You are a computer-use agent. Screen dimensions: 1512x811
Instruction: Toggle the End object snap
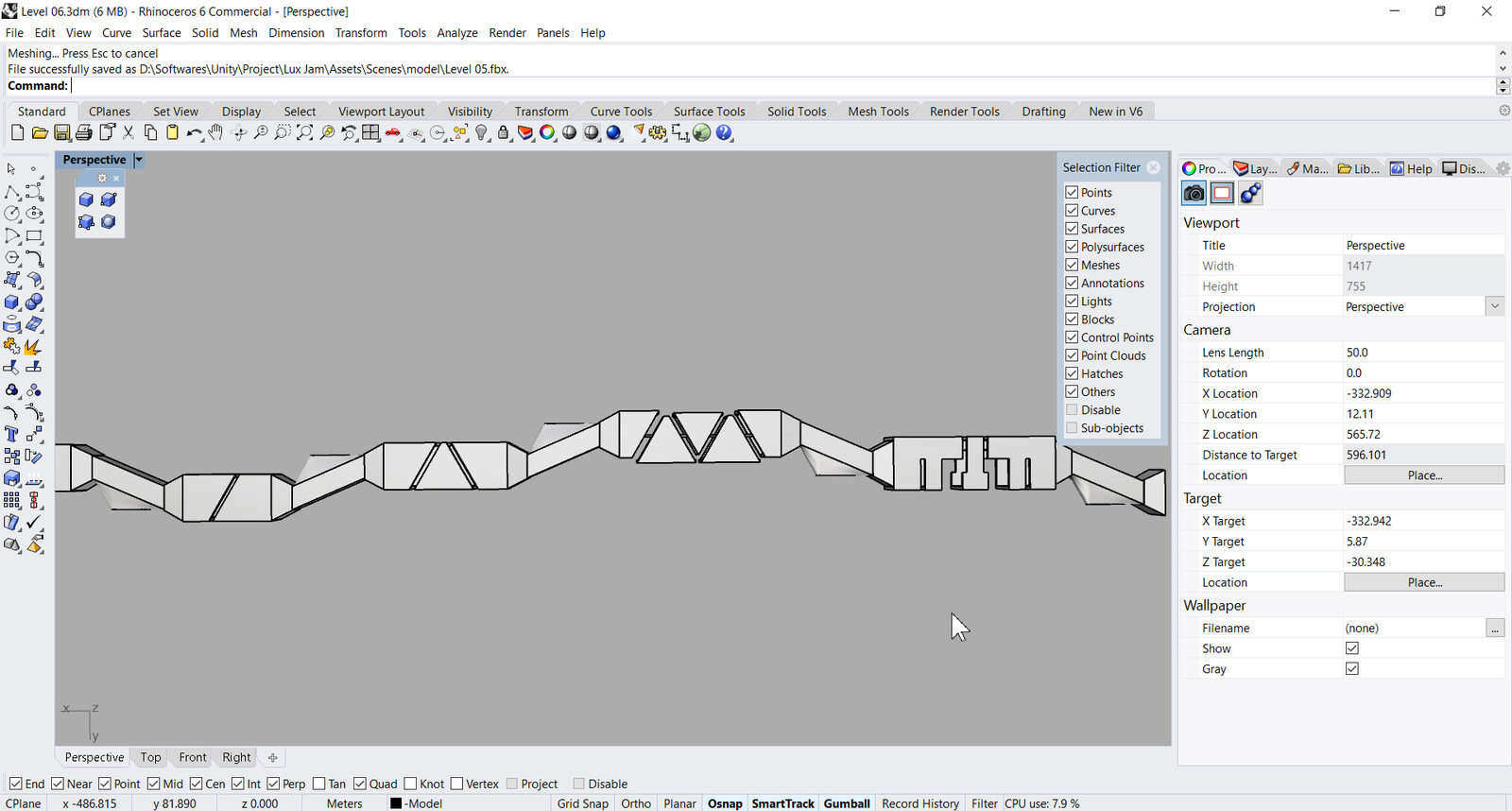(16, 784)
